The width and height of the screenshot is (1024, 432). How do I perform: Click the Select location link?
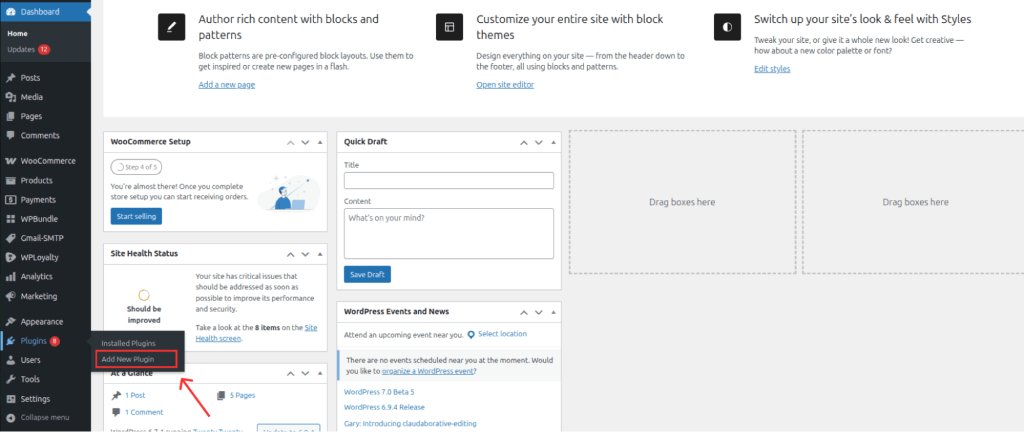coord(502,334)
